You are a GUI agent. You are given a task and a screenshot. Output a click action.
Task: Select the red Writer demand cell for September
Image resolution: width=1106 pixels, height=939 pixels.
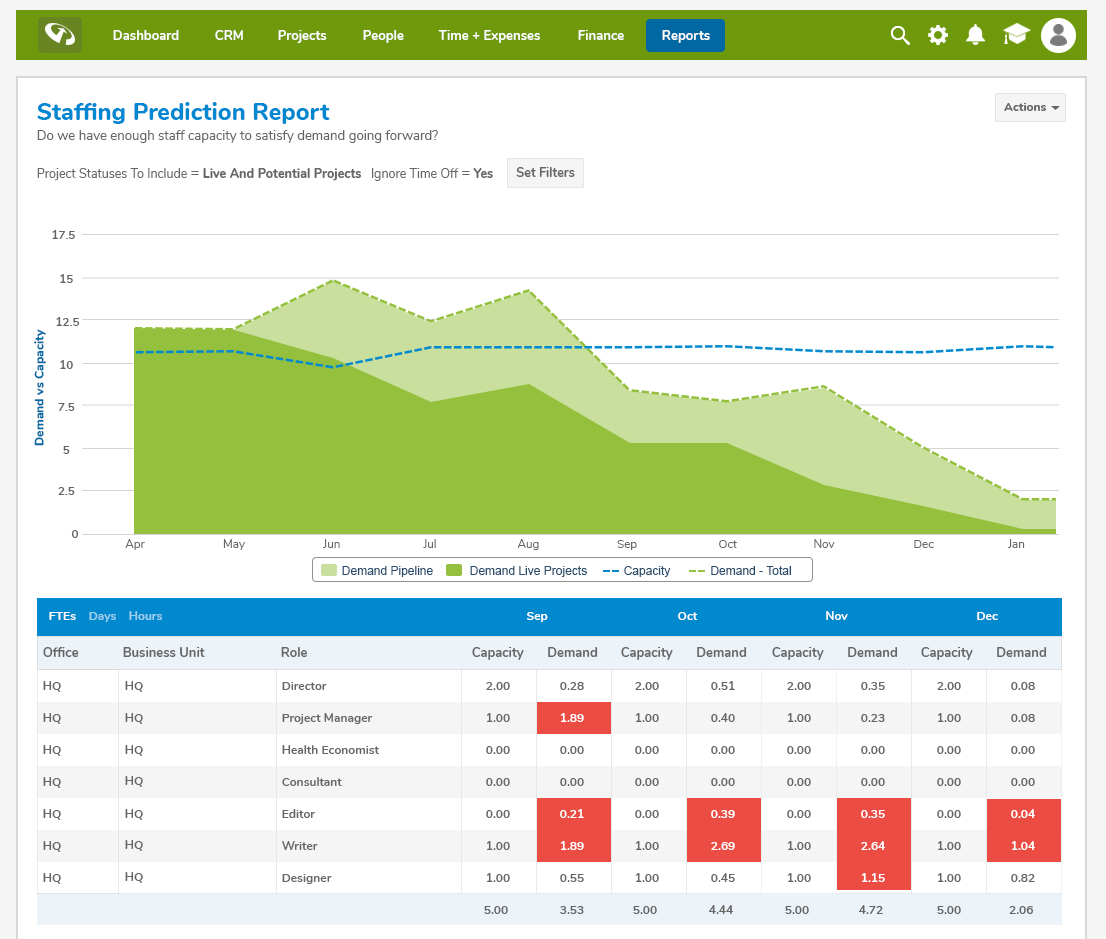tap(573, 845)
